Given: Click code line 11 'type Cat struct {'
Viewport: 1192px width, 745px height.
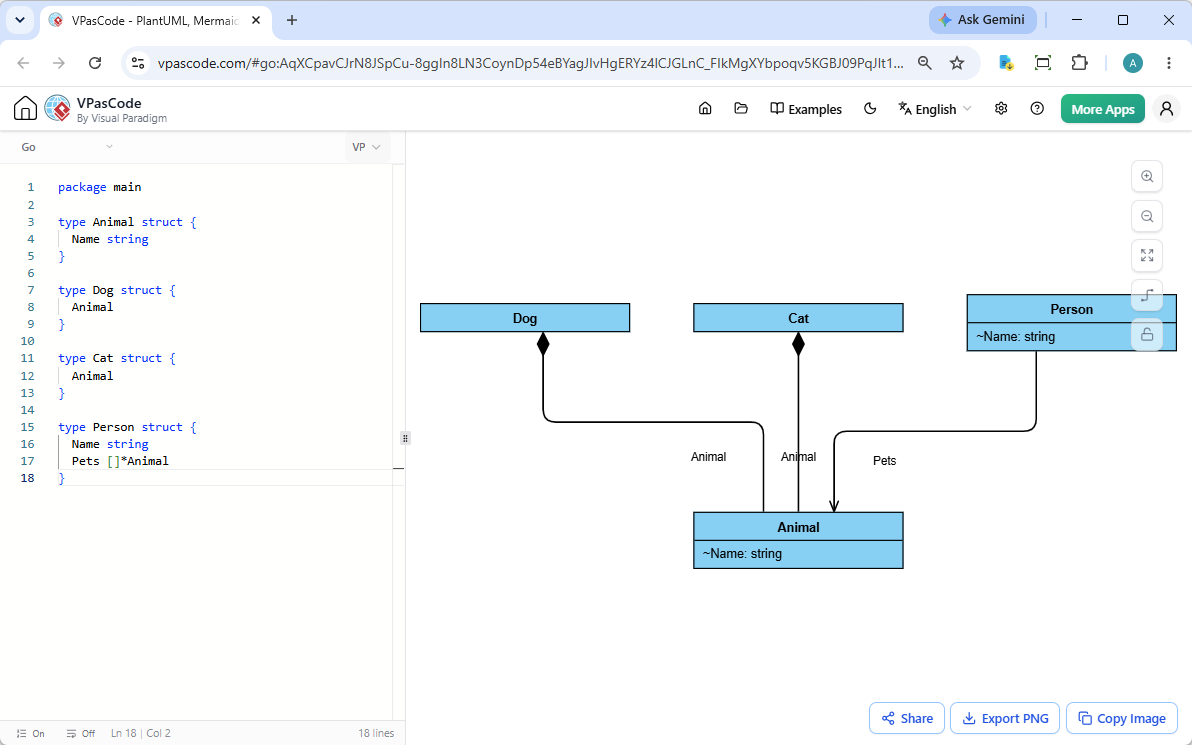Looking at the screenshot, I should [116, 358].
